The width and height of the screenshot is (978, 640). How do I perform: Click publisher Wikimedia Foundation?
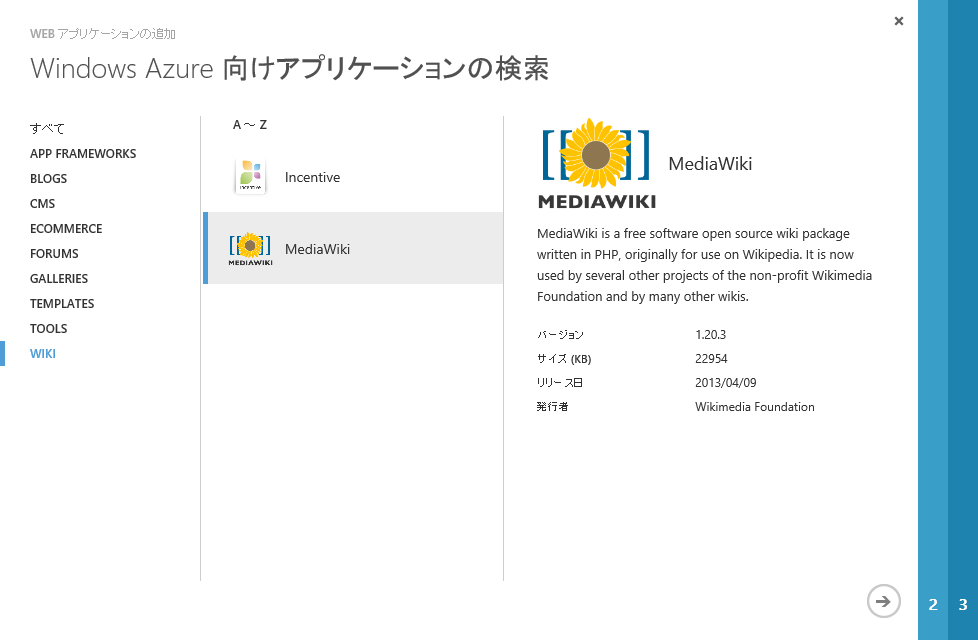[755, 407]
